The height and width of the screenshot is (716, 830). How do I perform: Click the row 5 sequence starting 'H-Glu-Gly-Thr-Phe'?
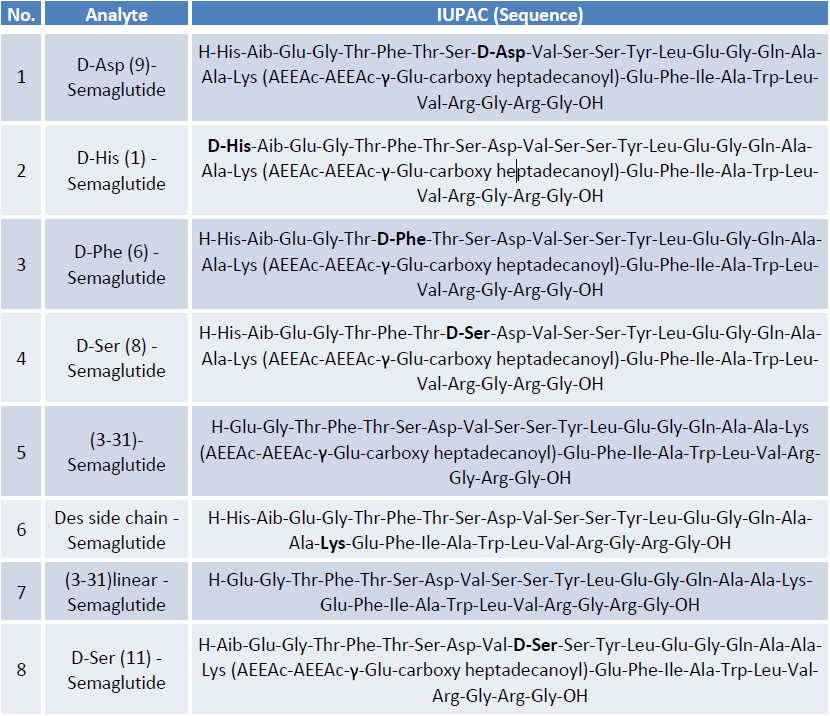pyautogui.click(x=510, y=452)
